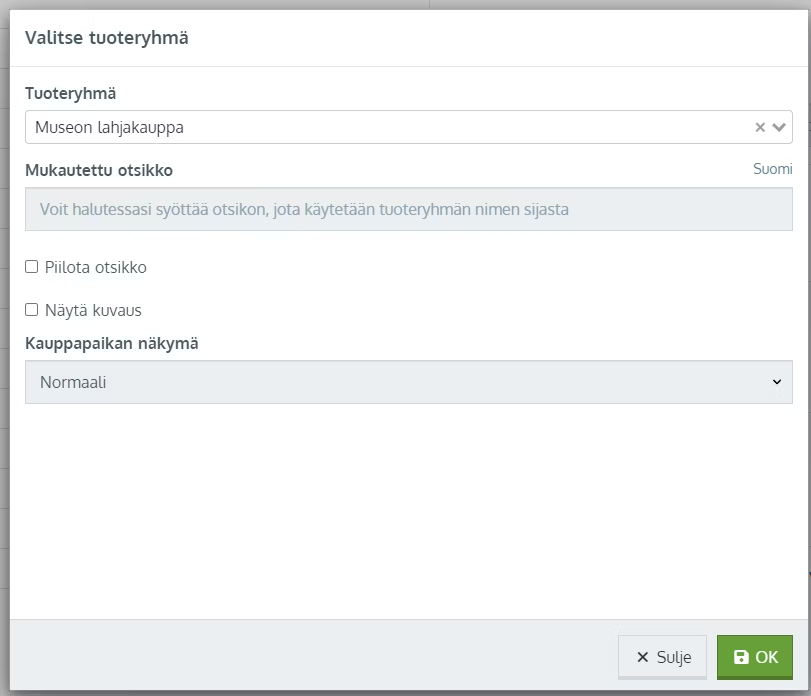Close the dialog with Sulje button

coord(662,657)
